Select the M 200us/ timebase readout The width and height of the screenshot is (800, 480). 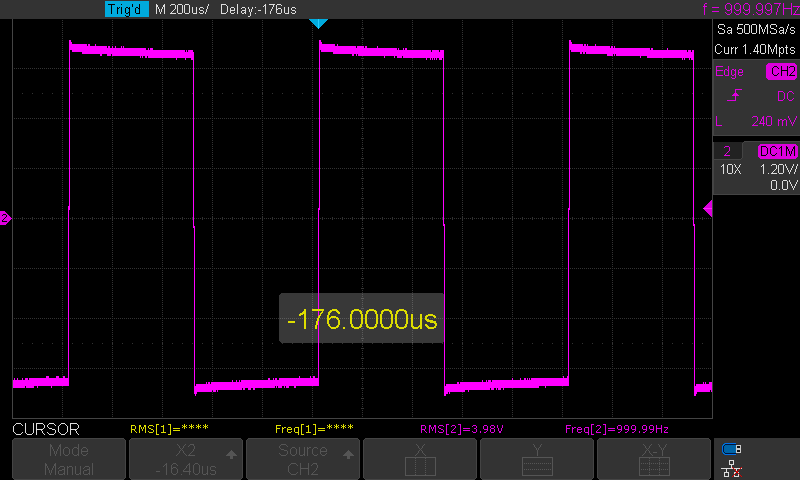pyautogui.click(x=182, y=9)
